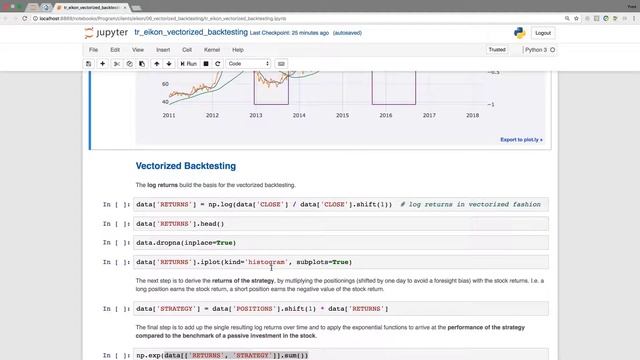
Task: Open the Cell menu
Action: point(187,50)
